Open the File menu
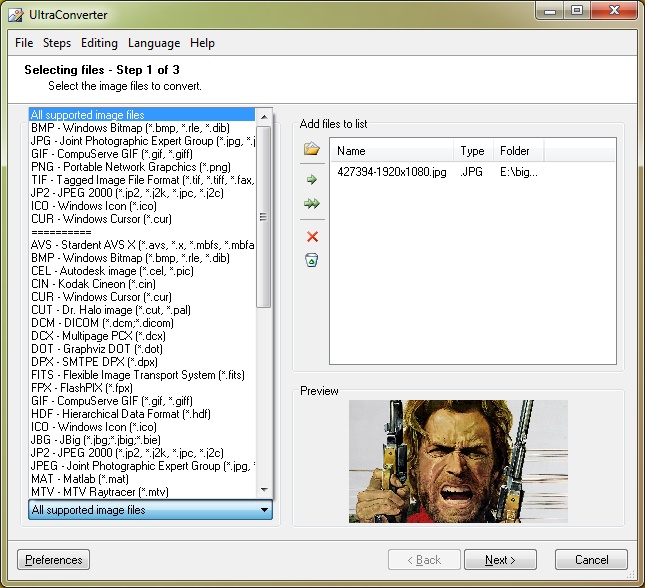This screenshot has height=588, width=645. pyautogui.click(x=24, y=43)
